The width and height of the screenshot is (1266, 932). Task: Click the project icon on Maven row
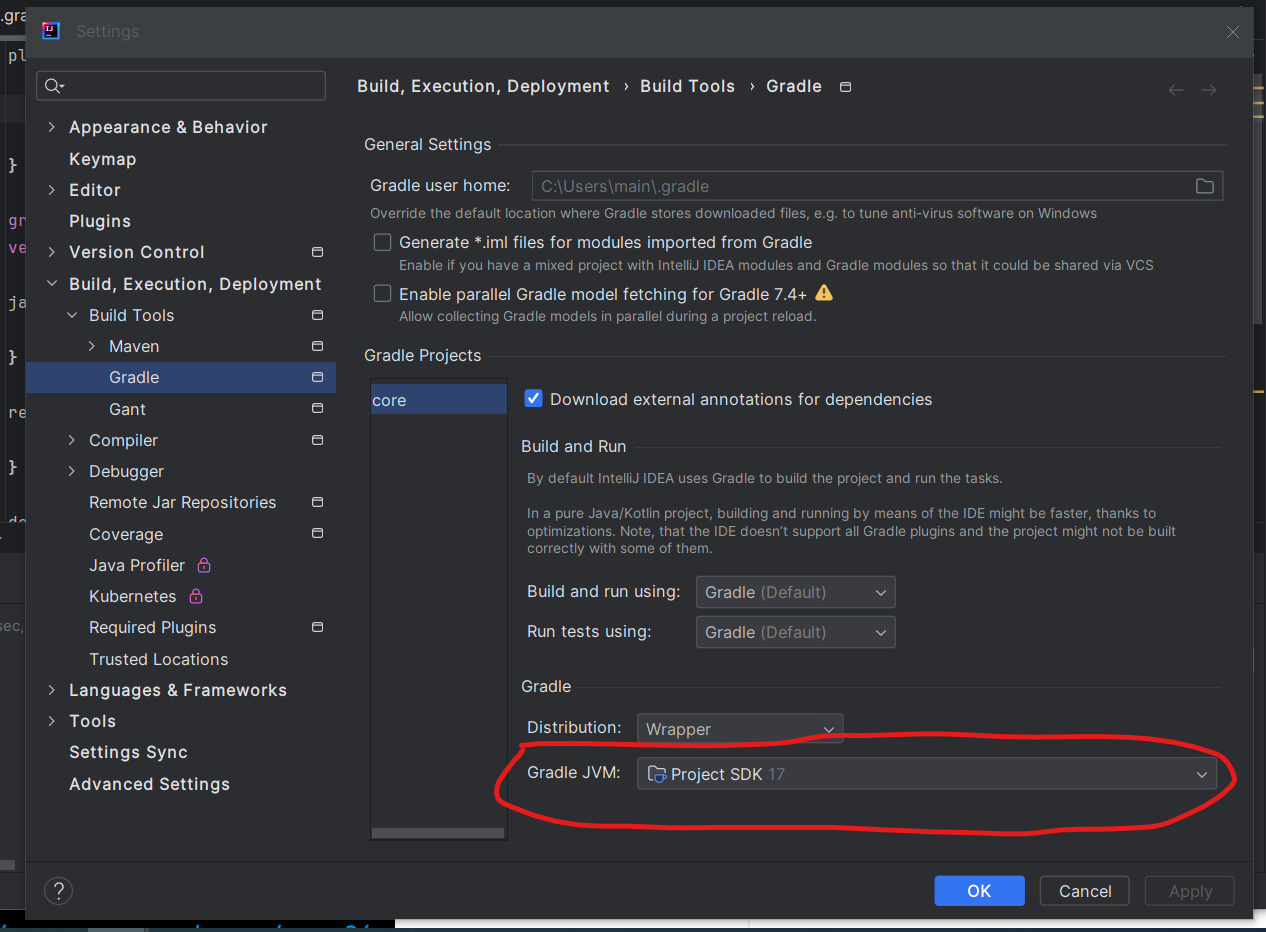click(x=317, y=346)
